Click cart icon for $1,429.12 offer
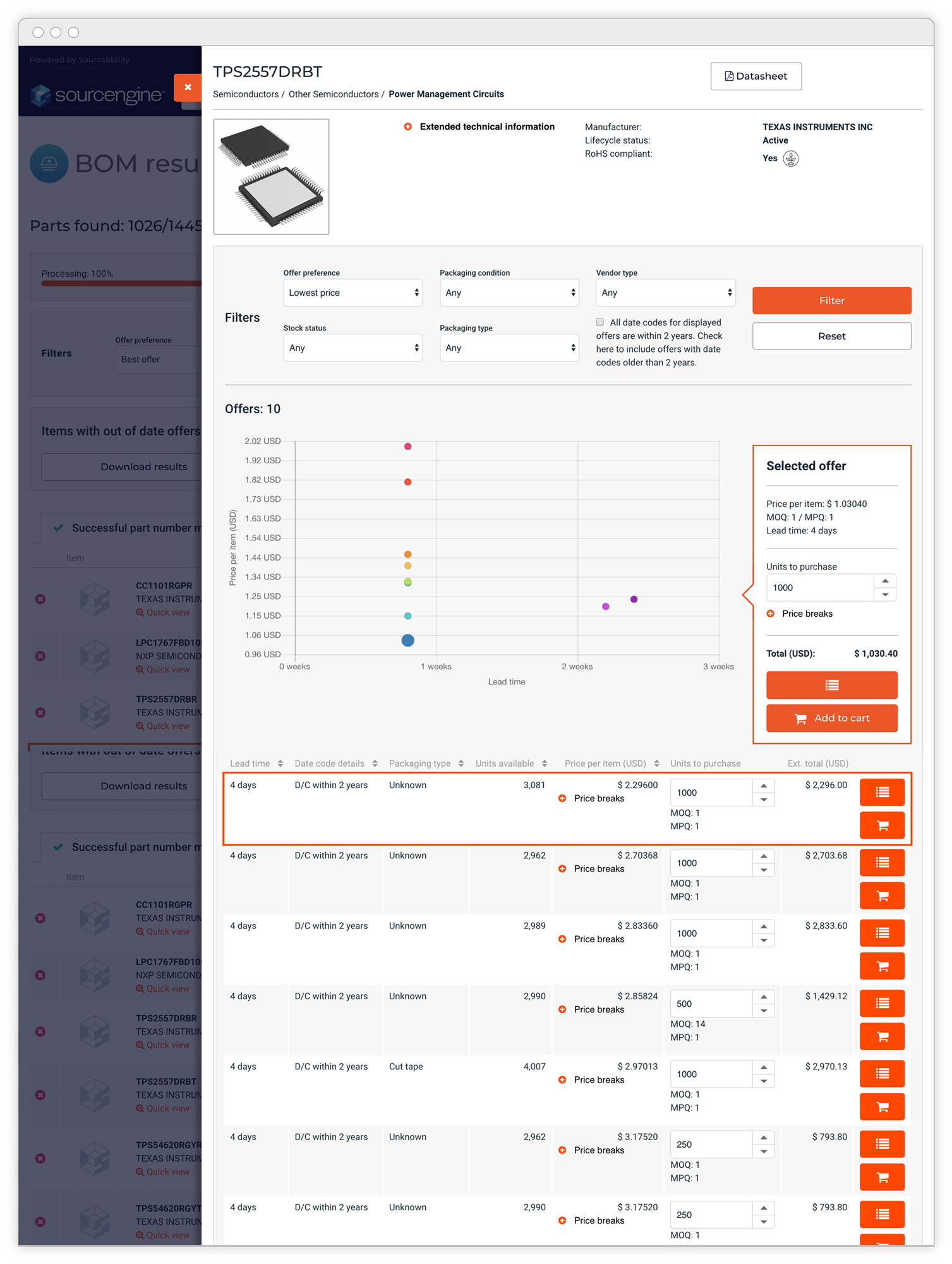 tap(882, 1036)
